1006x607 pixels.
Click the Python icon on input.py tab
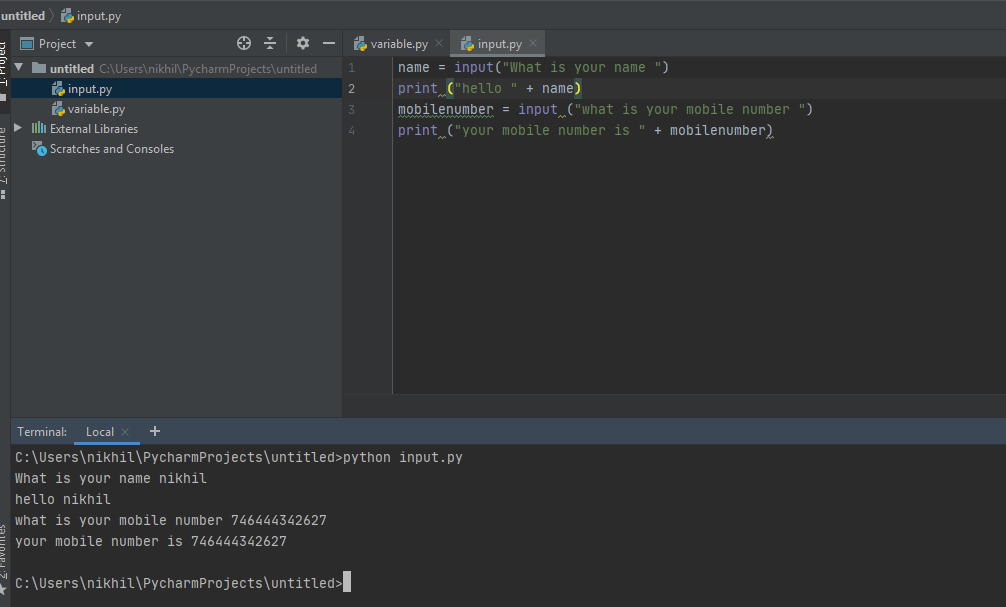(x=468, y=44)
